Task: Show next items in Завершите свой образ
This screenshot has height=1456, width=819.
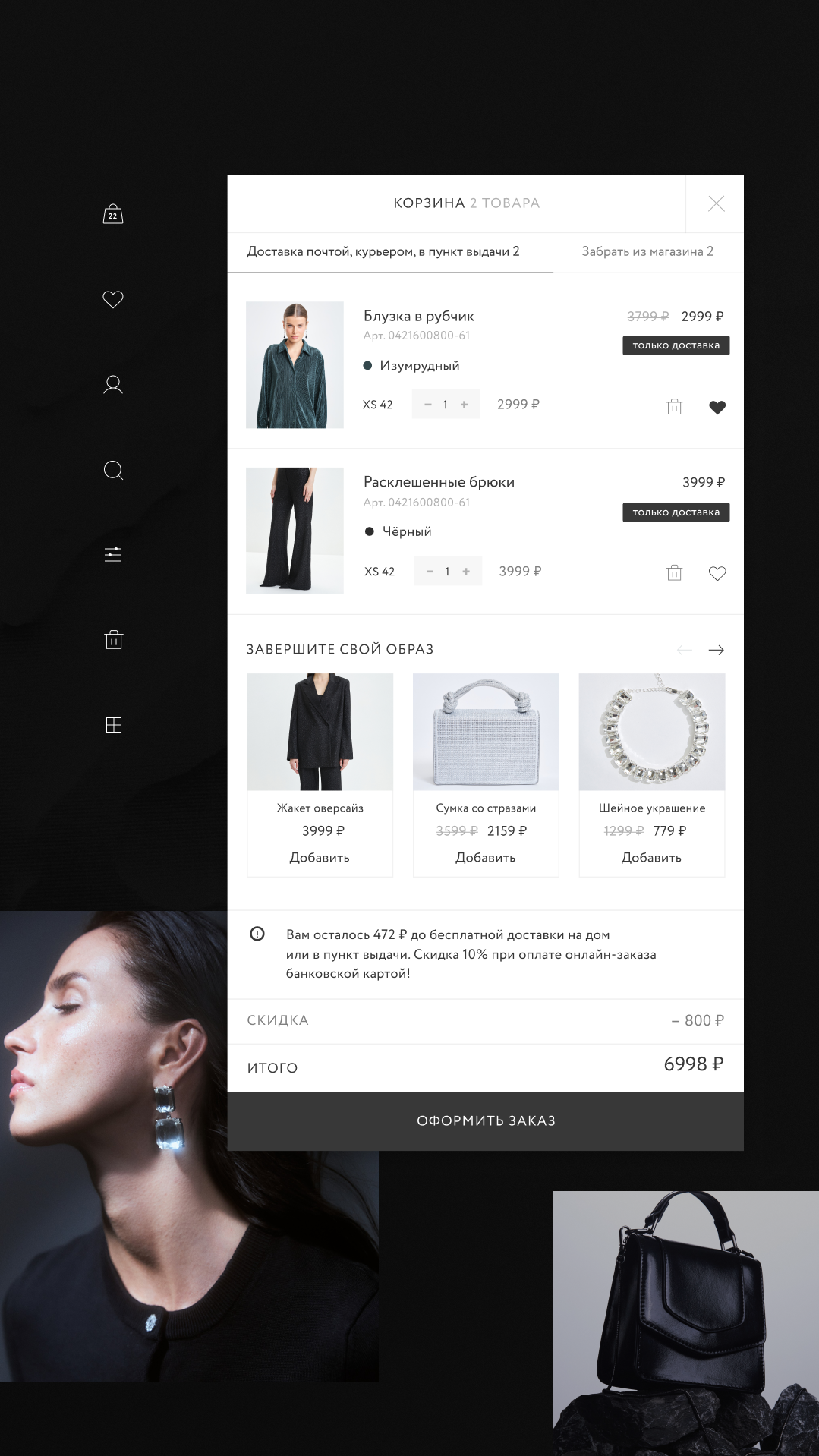Action: coord(716,650)
